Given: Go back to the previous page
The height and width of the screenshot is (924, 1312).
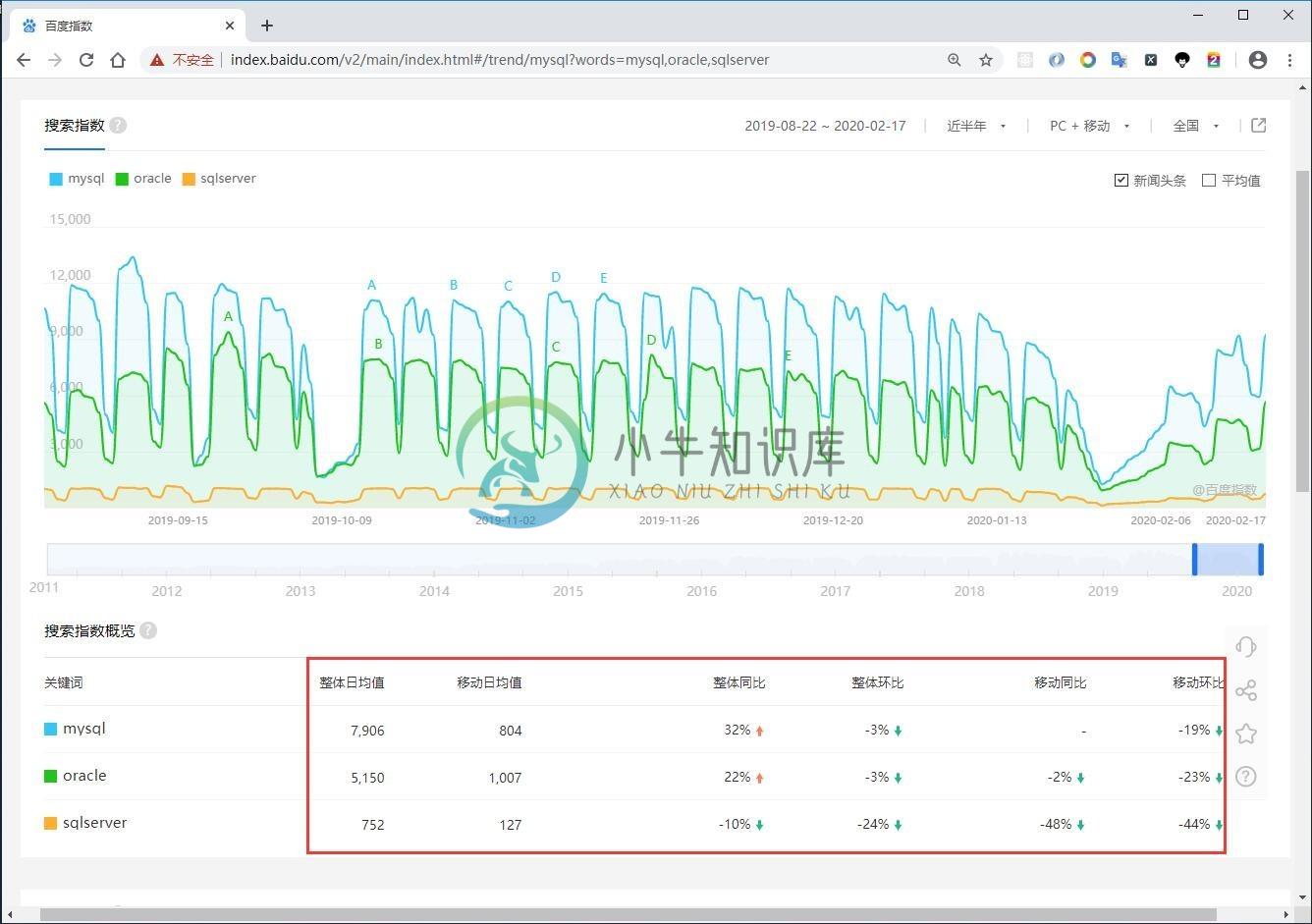Looking at the screenshot, I should point(24,60).
